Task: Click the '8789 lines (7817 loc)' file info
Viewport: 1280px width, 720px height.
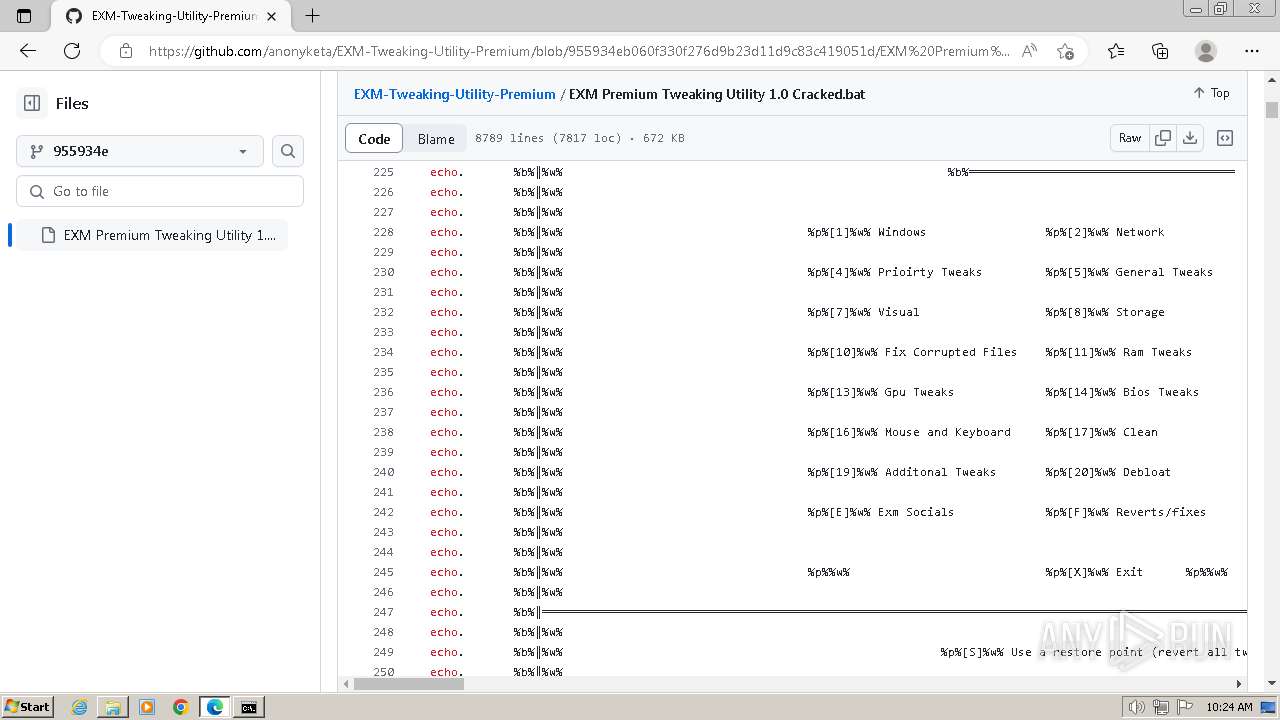Action: (548, 138)
